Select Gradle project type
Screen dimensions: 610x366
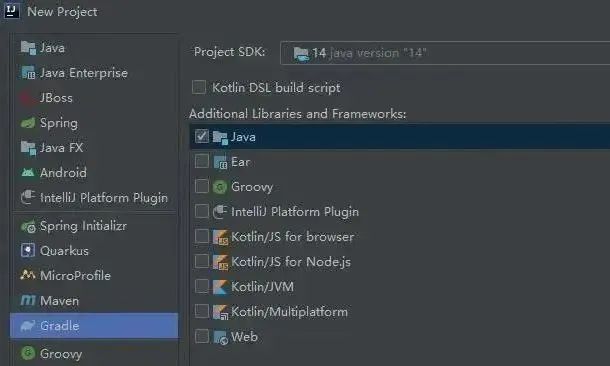[x=94, y=326]
